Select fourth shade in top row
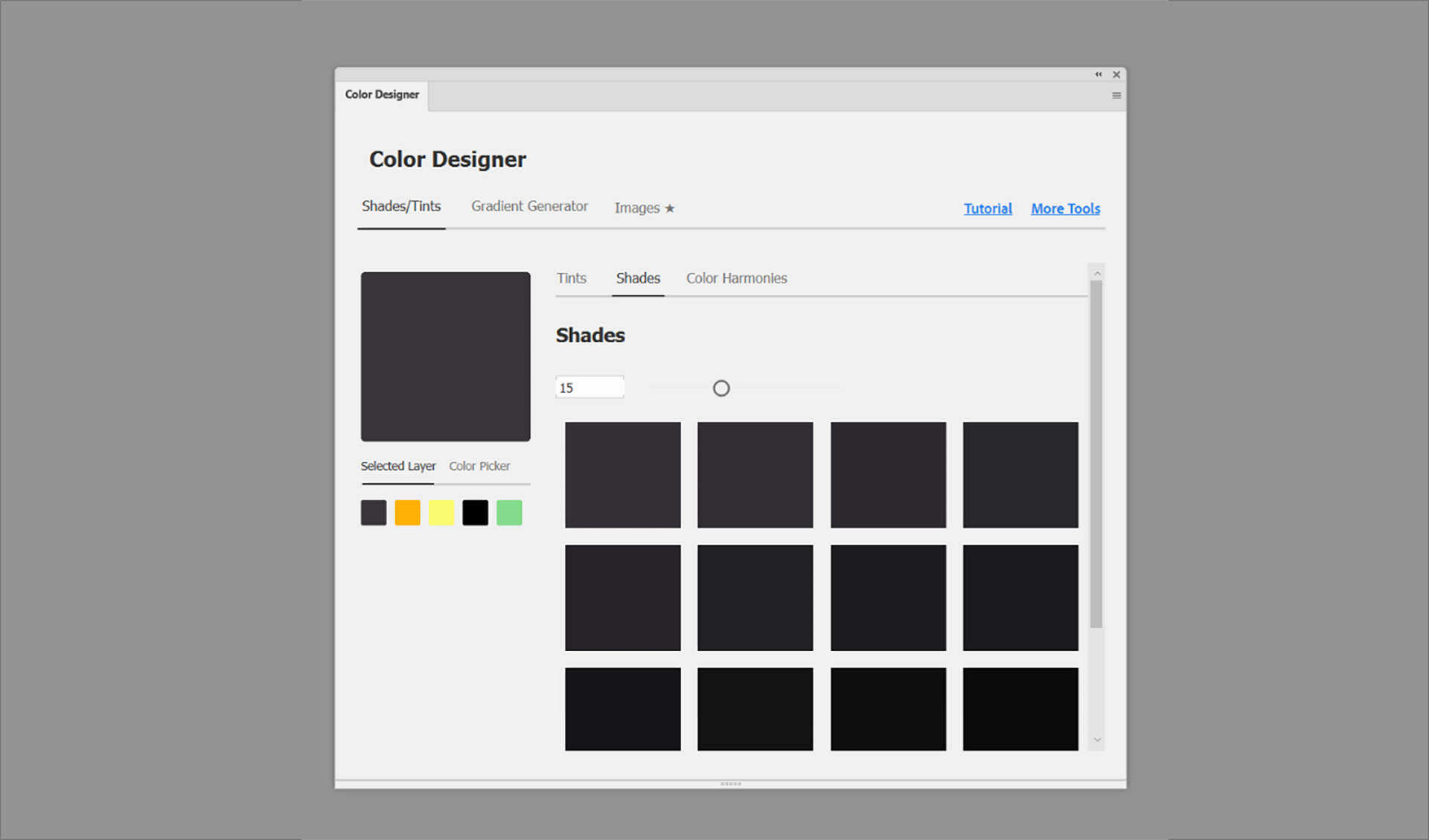The height and width of the screenshot is (840, 1429). point(1020,475)
